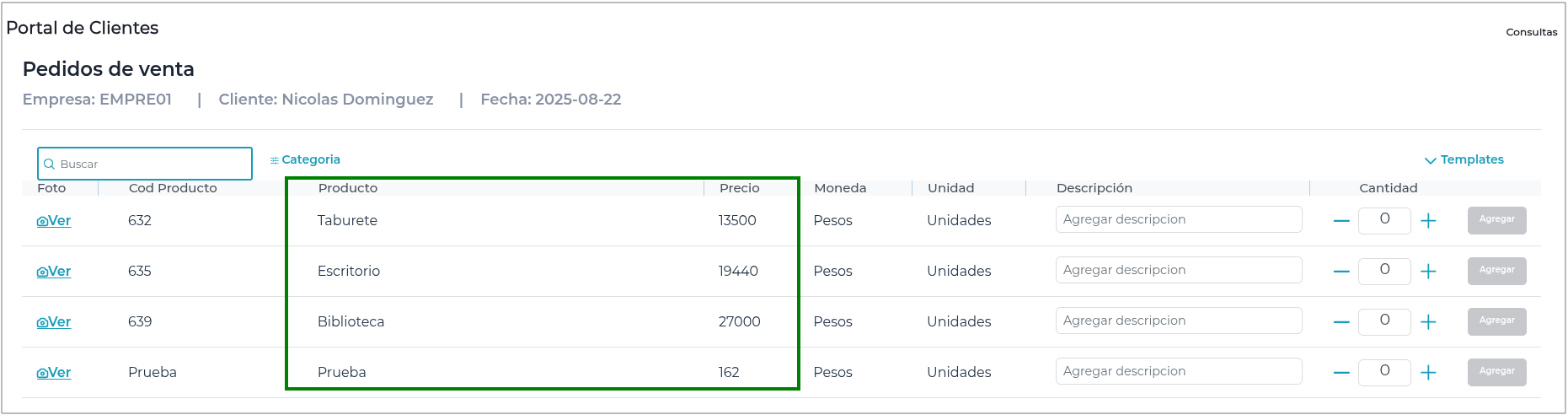Click the search magnifier icon

(x=50, y=164)
